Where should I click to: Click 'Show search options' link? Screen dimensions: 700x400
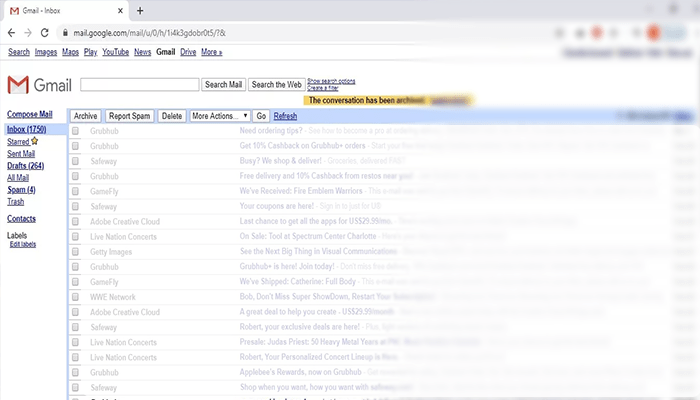331,80
